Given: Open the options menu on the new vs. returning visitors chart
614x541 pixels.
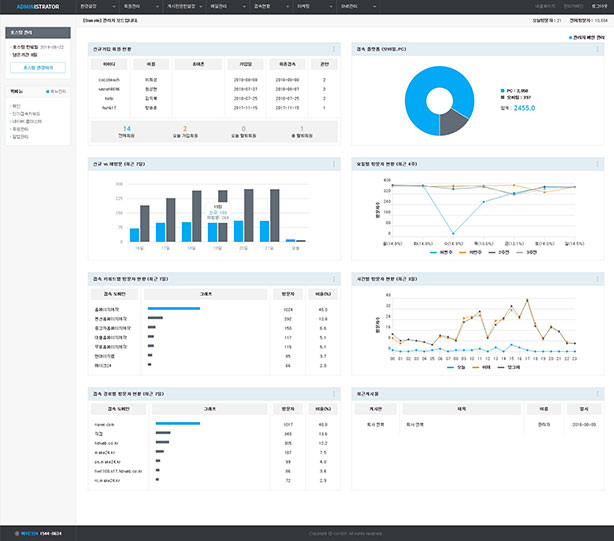Looking at the screenshot, I should pos(333,162).
